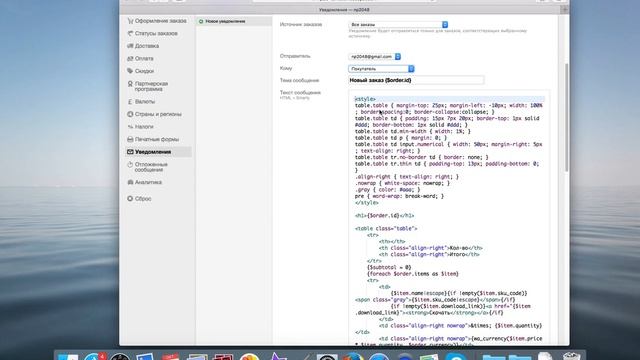Open the Оформление заказа settings section
This screenshot has height=360, width=640.
pos(157,21)
